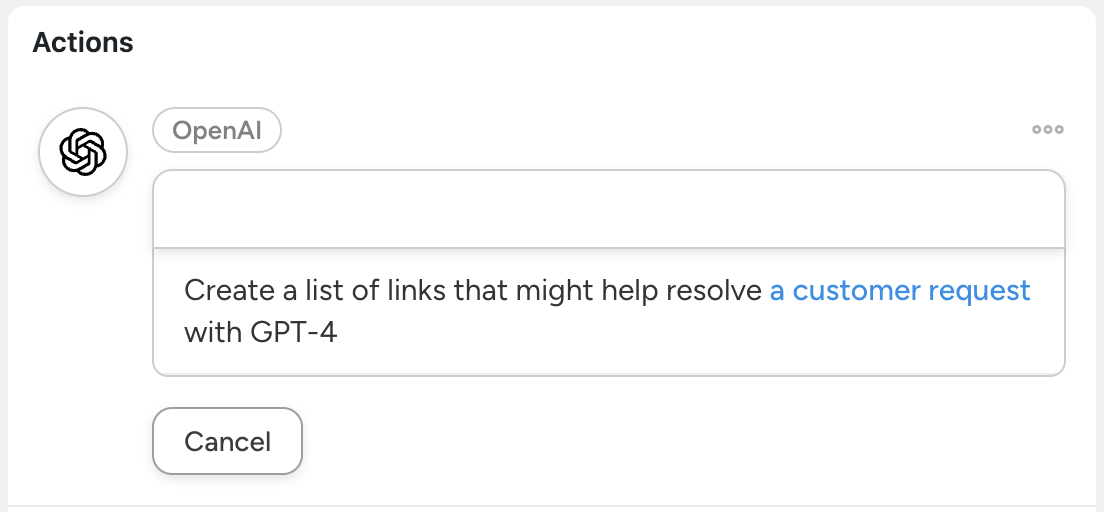This screenshot has width=1104, height=512.
Task: Click the Actions section heading
Action: (x=83, y=42)
